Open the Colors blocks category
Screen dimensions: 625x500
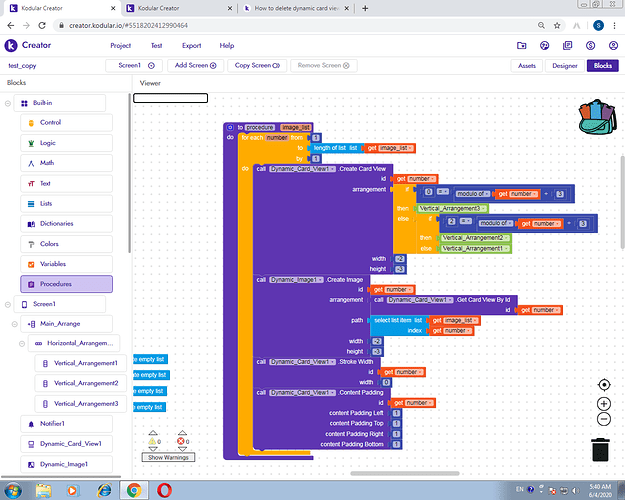pos(50,243)
